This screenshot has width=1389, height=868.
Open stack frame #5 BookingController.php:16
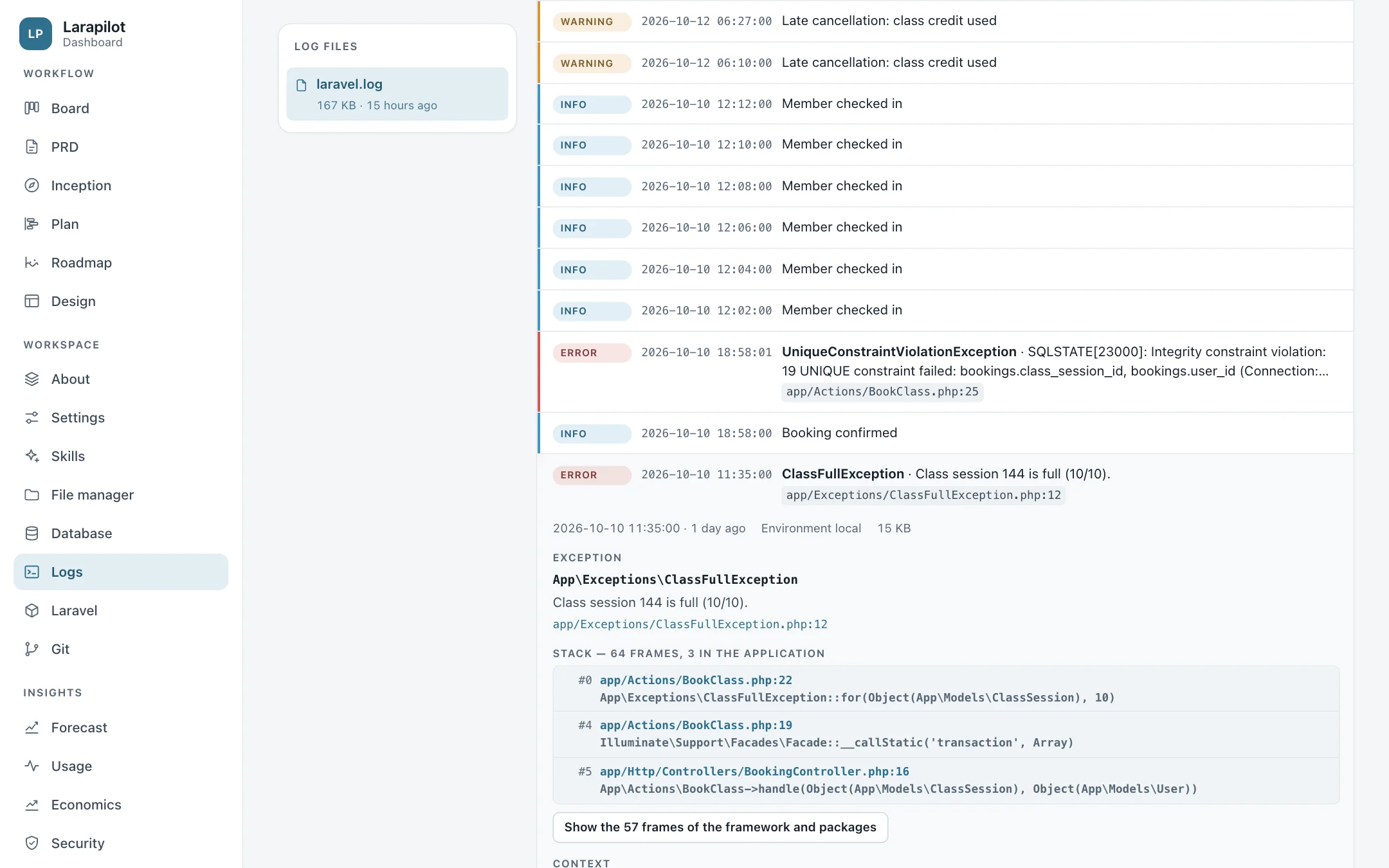(754, 771)
